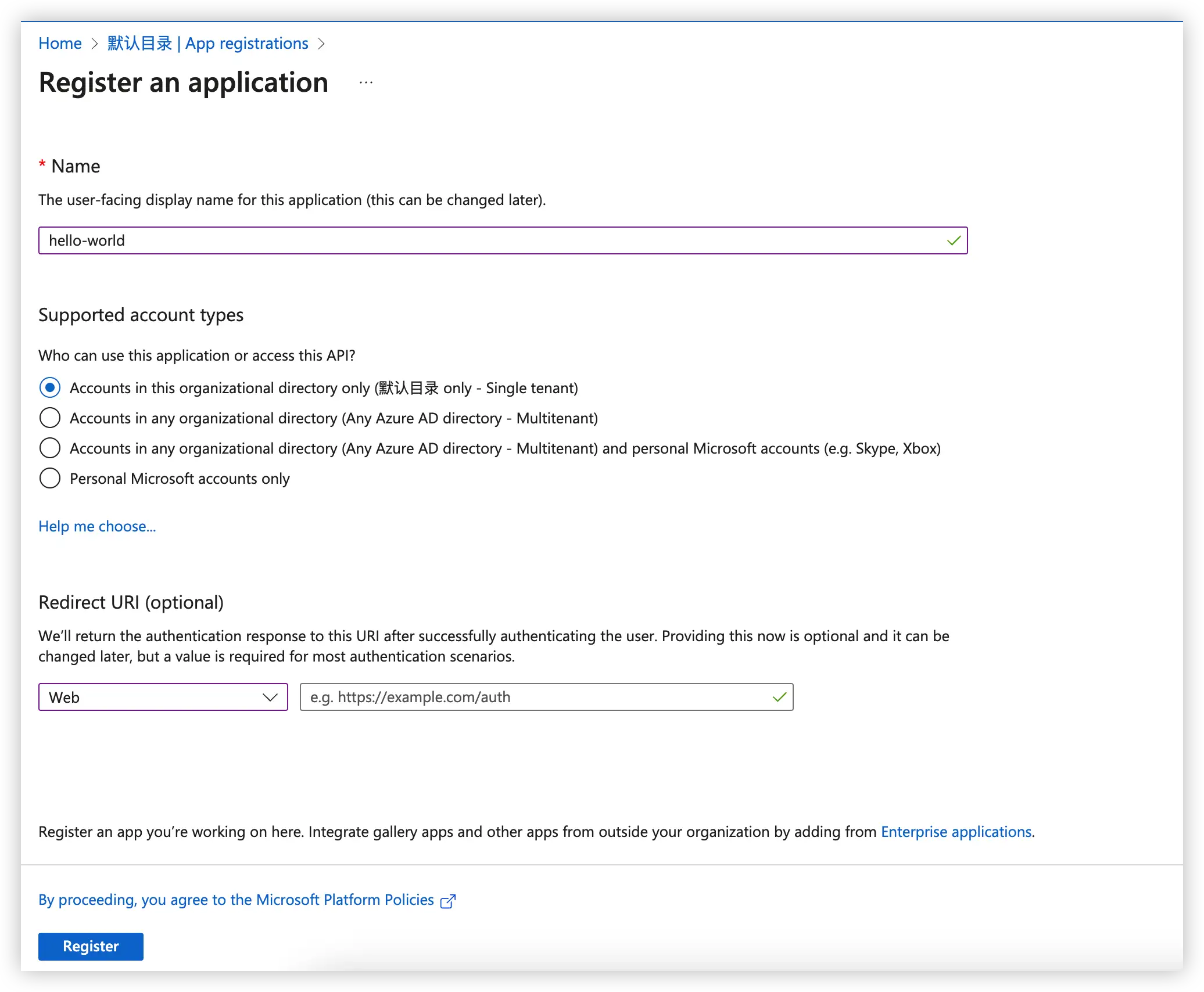This screenshot has width=1204, height=992.
Task: Open Help me choose link
Action: pos(97,526)
